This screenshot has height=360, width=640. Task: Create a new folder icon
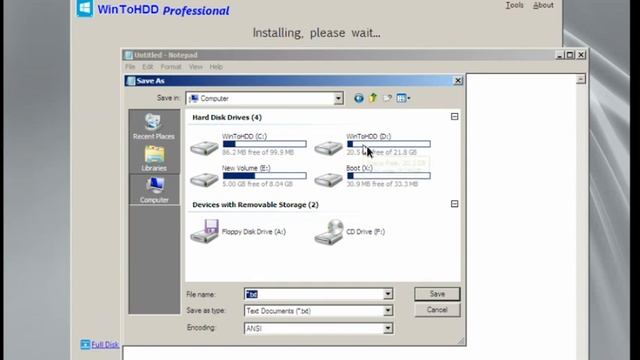tap(387, 98)
